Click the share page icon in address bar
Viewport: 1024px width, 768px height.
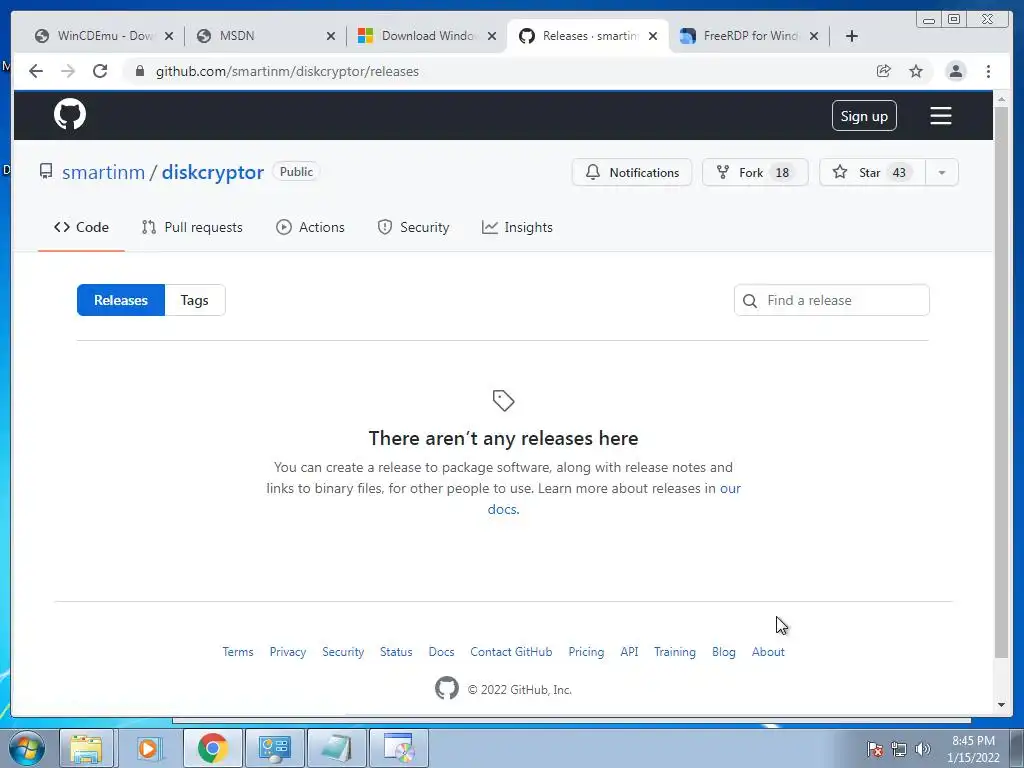coord(883,71)
